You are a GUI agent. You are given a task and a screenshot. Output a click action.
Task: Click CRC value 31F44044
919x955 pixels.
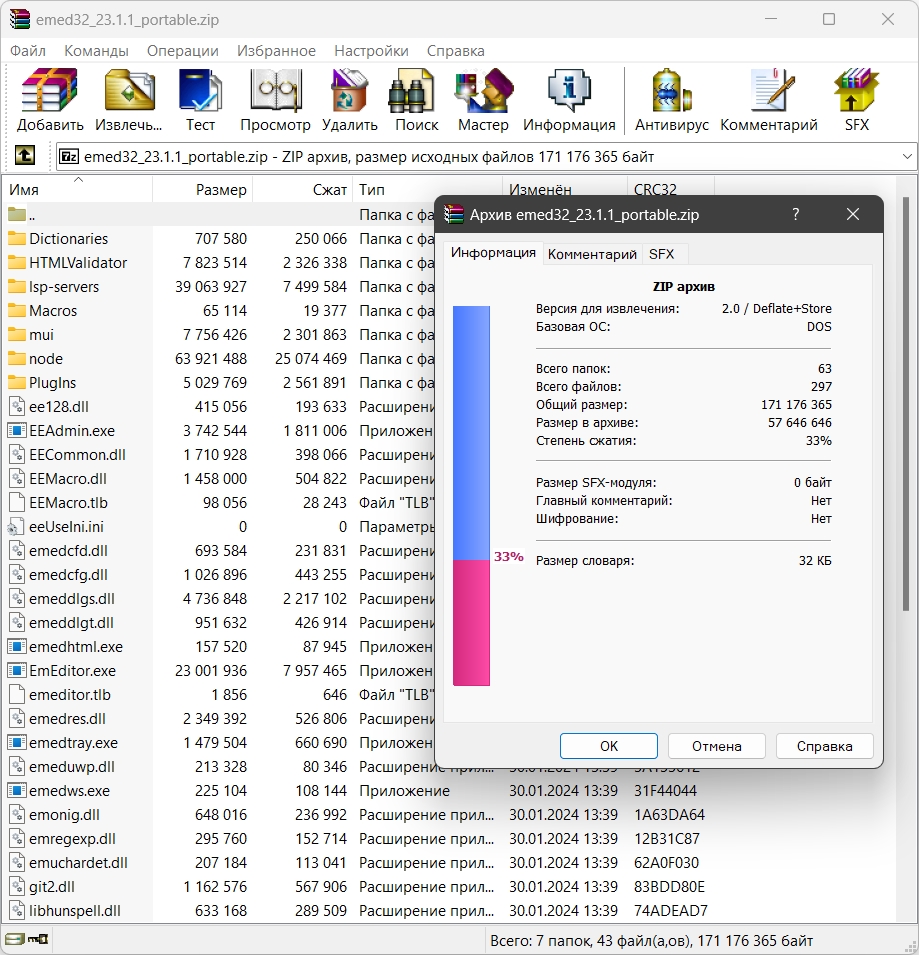pyautogui.click(x=665, y=791)
